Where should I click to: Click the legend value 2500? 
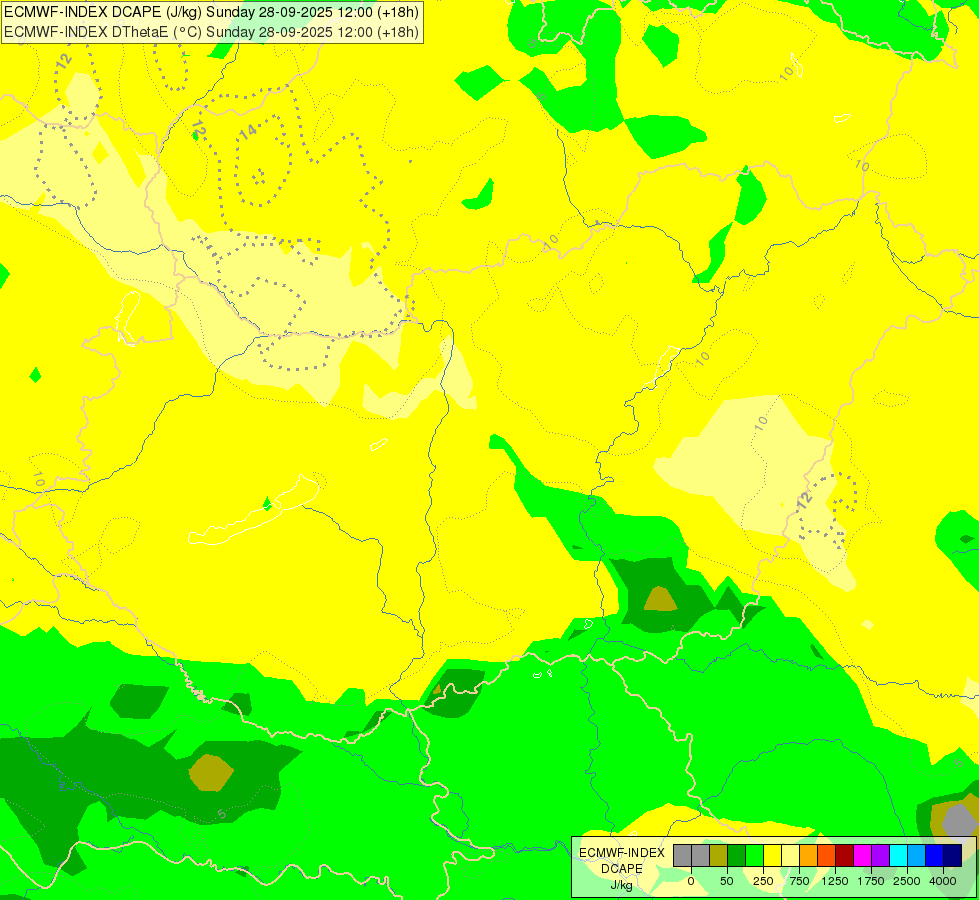pyautogui.click(x=907, y=881)
